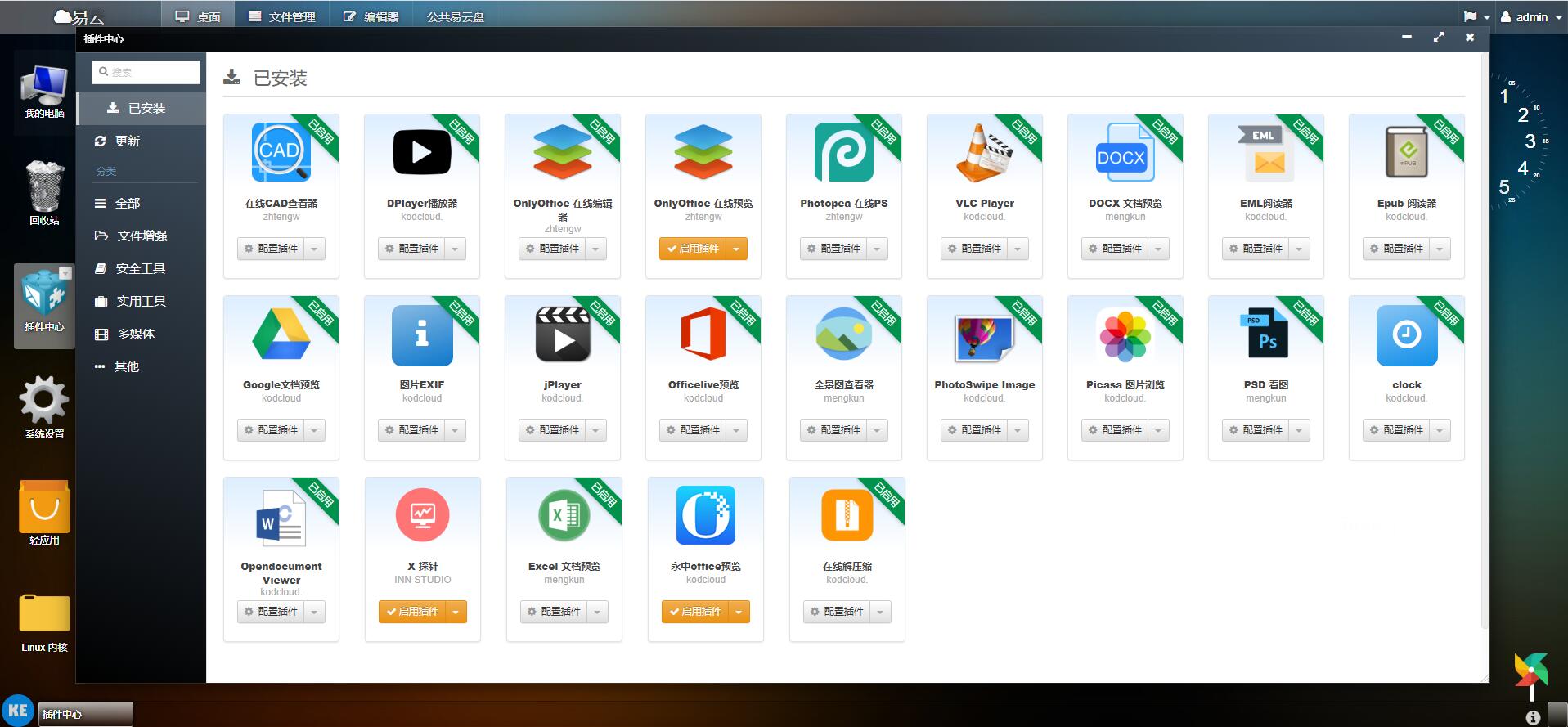
Task: Open the admin user menu
Action: 1530,17
